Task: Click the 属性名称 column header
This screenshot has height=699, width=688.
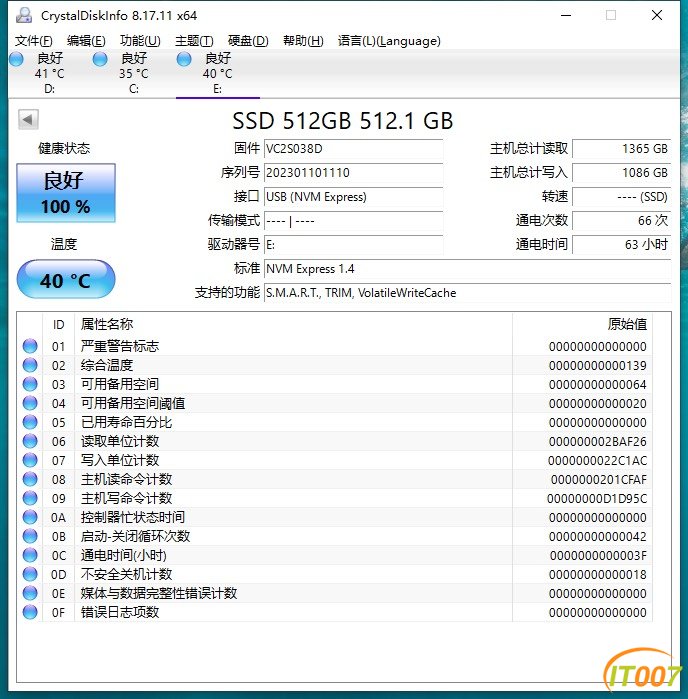Action: point(293,325)
